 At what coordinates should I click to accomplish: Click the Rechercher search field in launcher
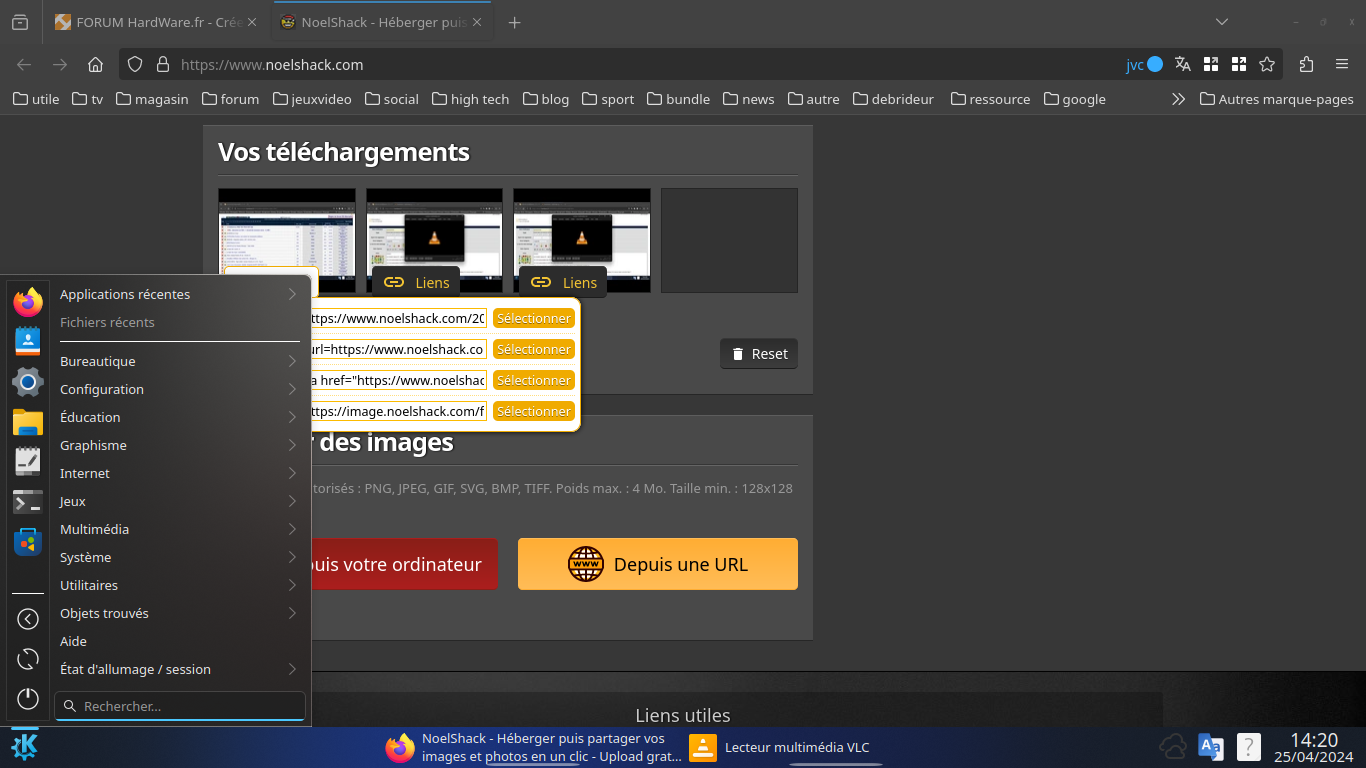[x=180, y=706]
